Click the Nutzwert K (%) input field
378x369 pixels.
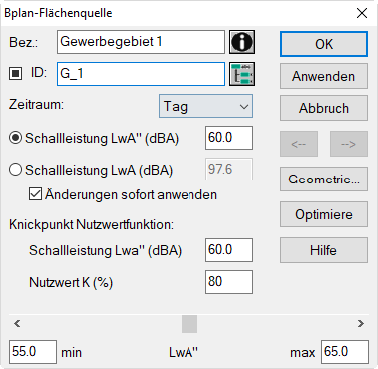[x=229, y=282]
